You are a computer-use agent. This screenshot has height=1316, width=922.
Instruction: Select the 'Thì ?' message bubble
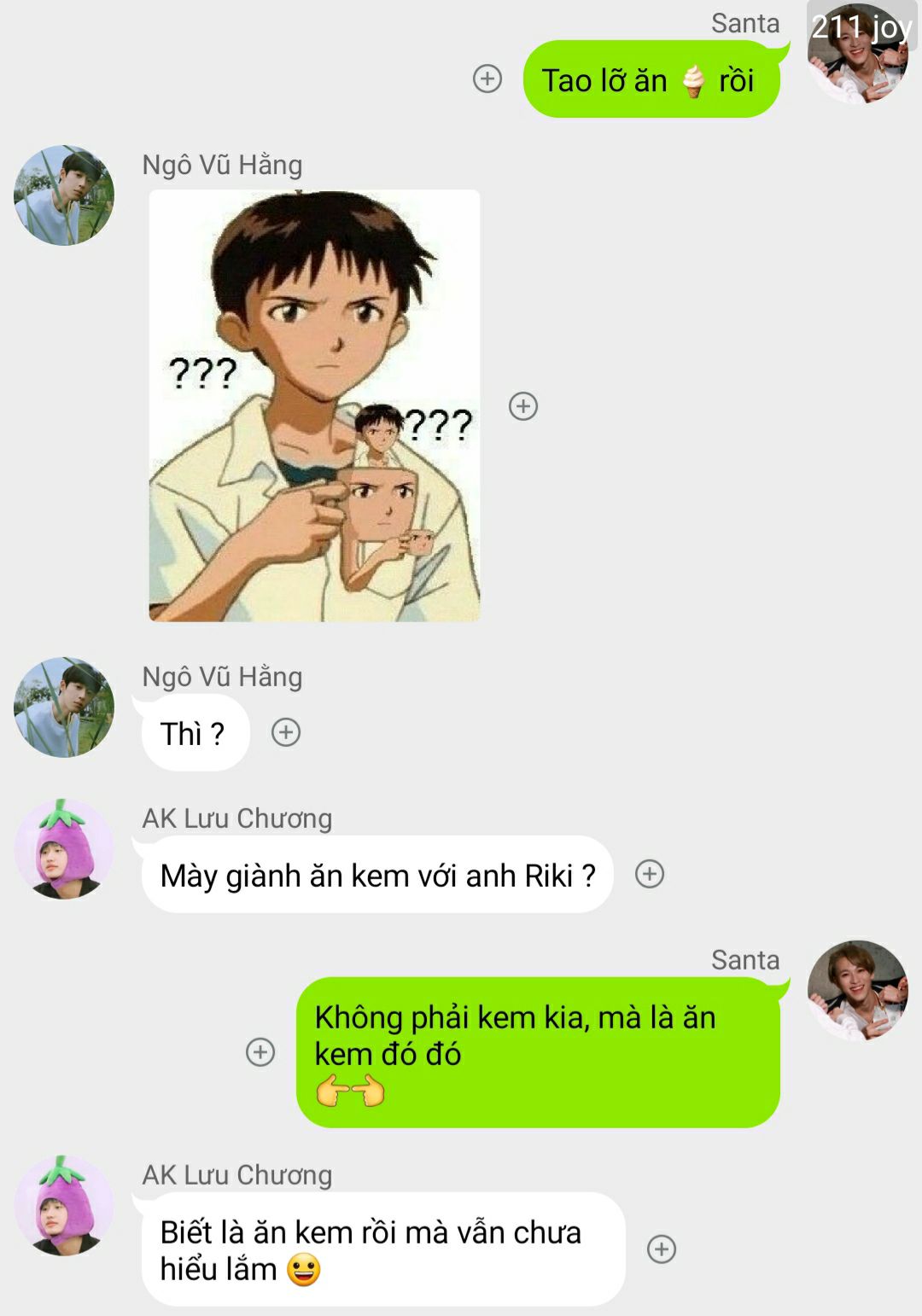tap(195, 733)
